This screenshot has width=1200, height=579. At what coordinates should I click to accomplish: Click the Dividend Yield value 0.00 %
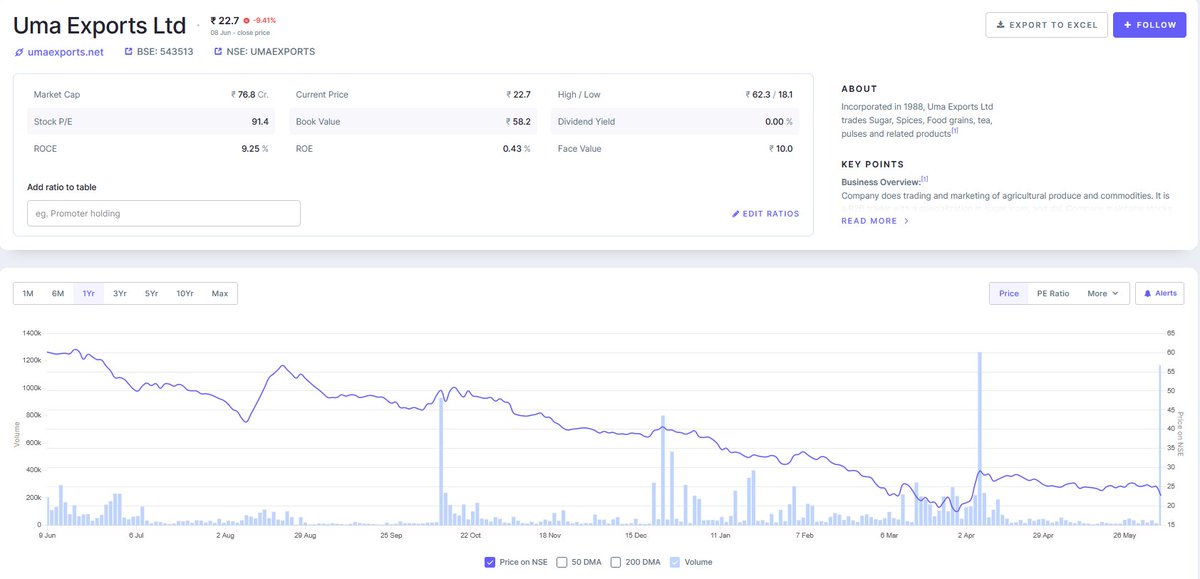779,121
